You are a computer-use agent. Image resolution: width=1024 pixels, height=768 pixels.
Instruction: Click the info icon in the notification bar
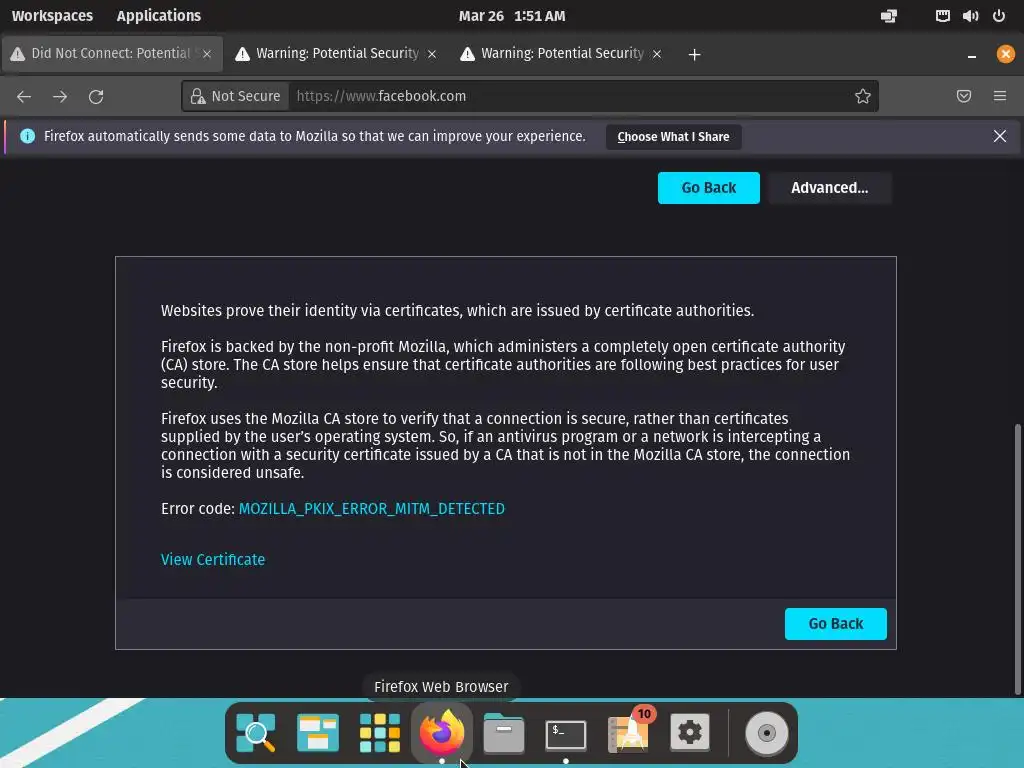coord(27,136)
